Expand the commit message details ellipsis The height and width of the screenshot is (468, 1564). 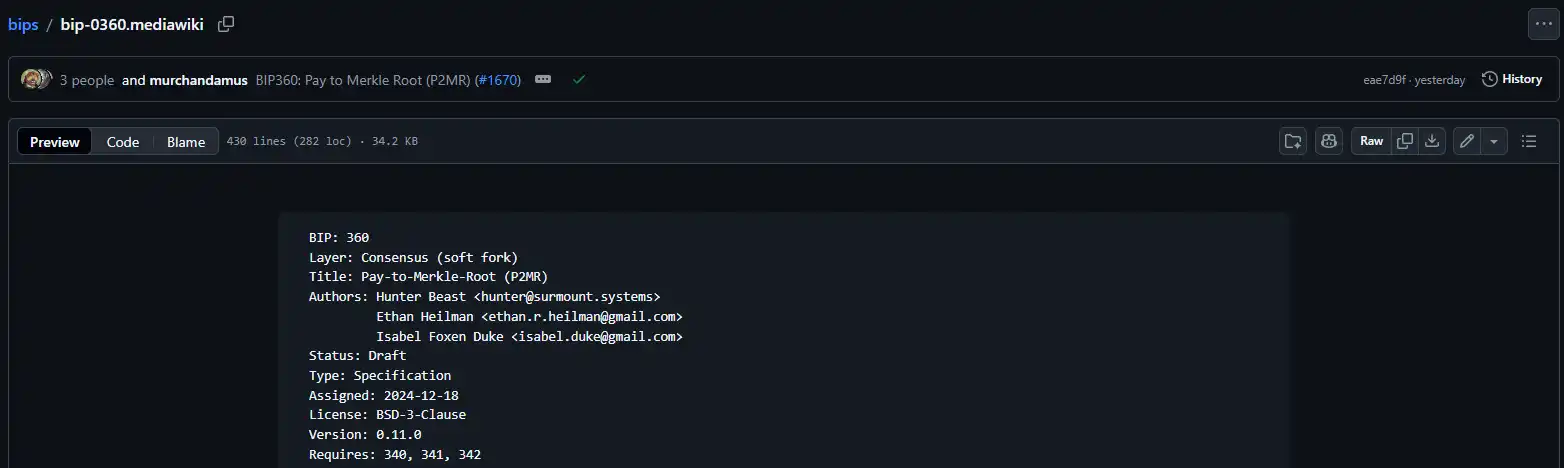pos(543,79)
